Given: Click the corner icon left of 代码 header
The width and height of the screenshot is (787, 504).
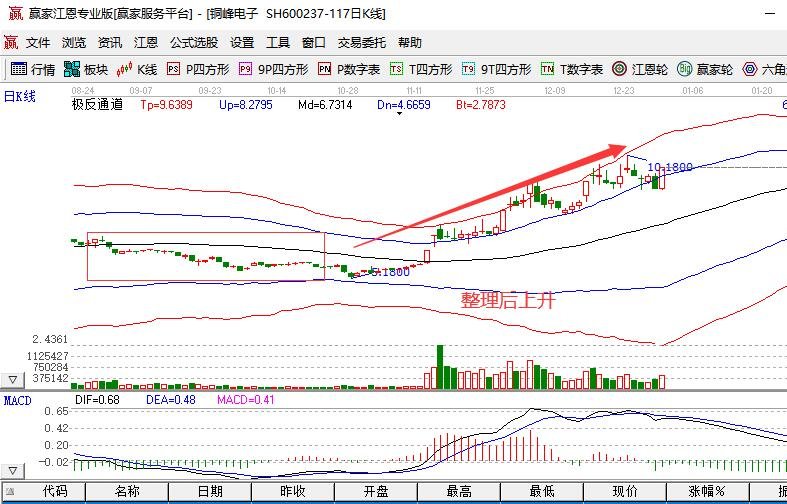Looking at the screenshot, I should (x=10, y=491).
